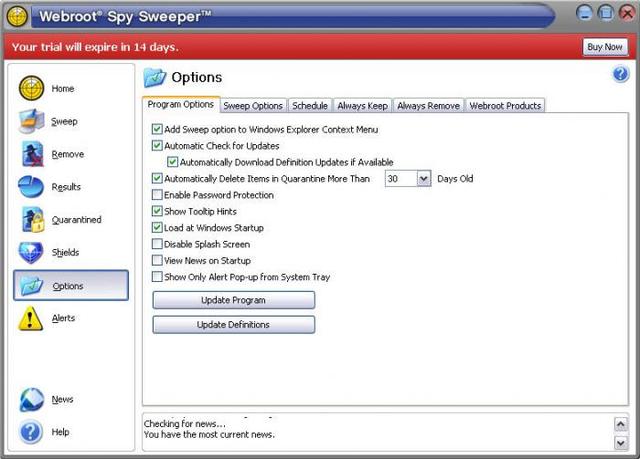This screenshot has width=640, height=459.
Task: Open the Alerts label in sidebar
Action: point(64,318)
